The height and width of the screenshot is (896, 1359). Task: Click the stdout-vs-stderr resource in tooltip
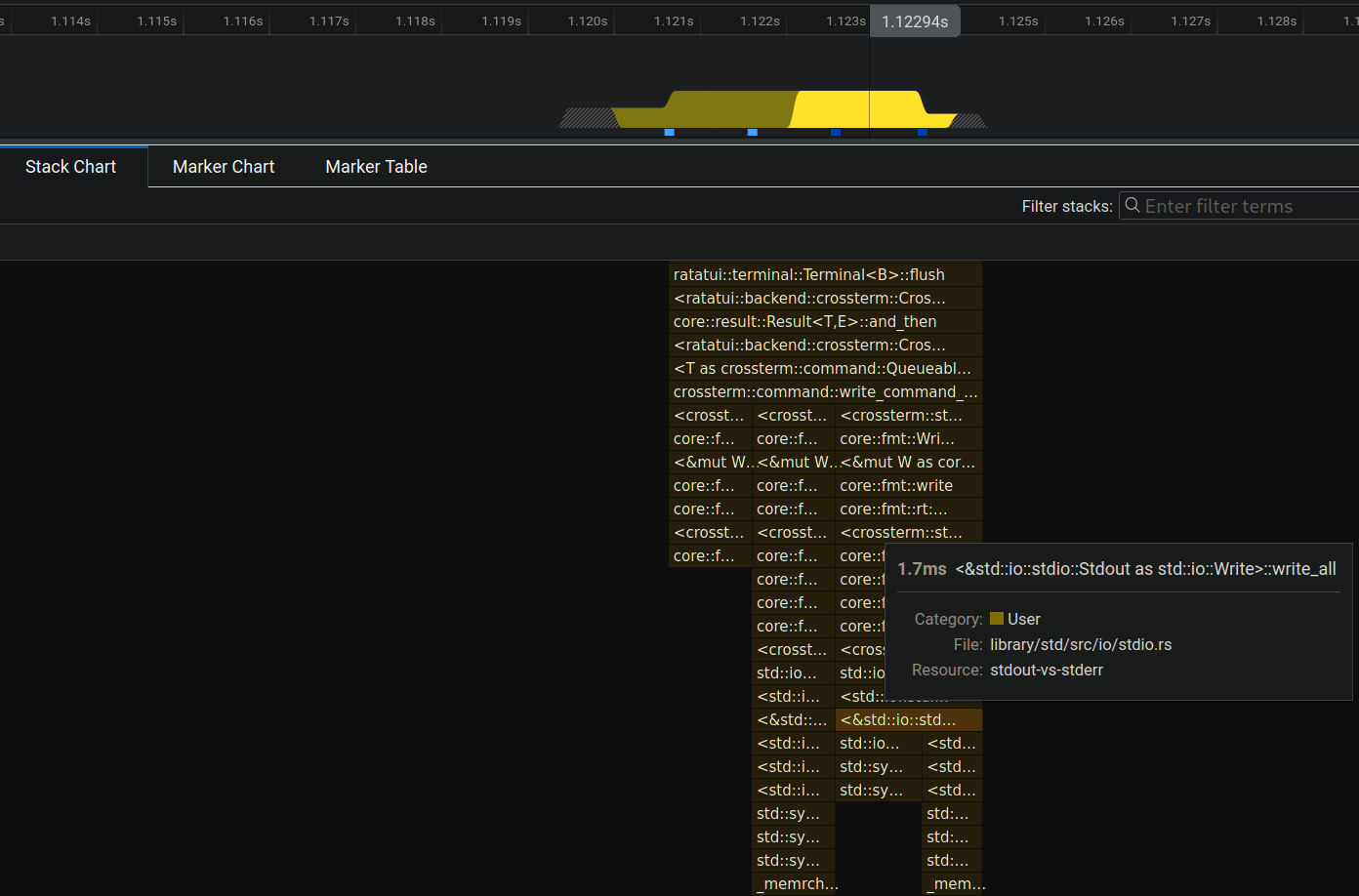[1047, 670]
